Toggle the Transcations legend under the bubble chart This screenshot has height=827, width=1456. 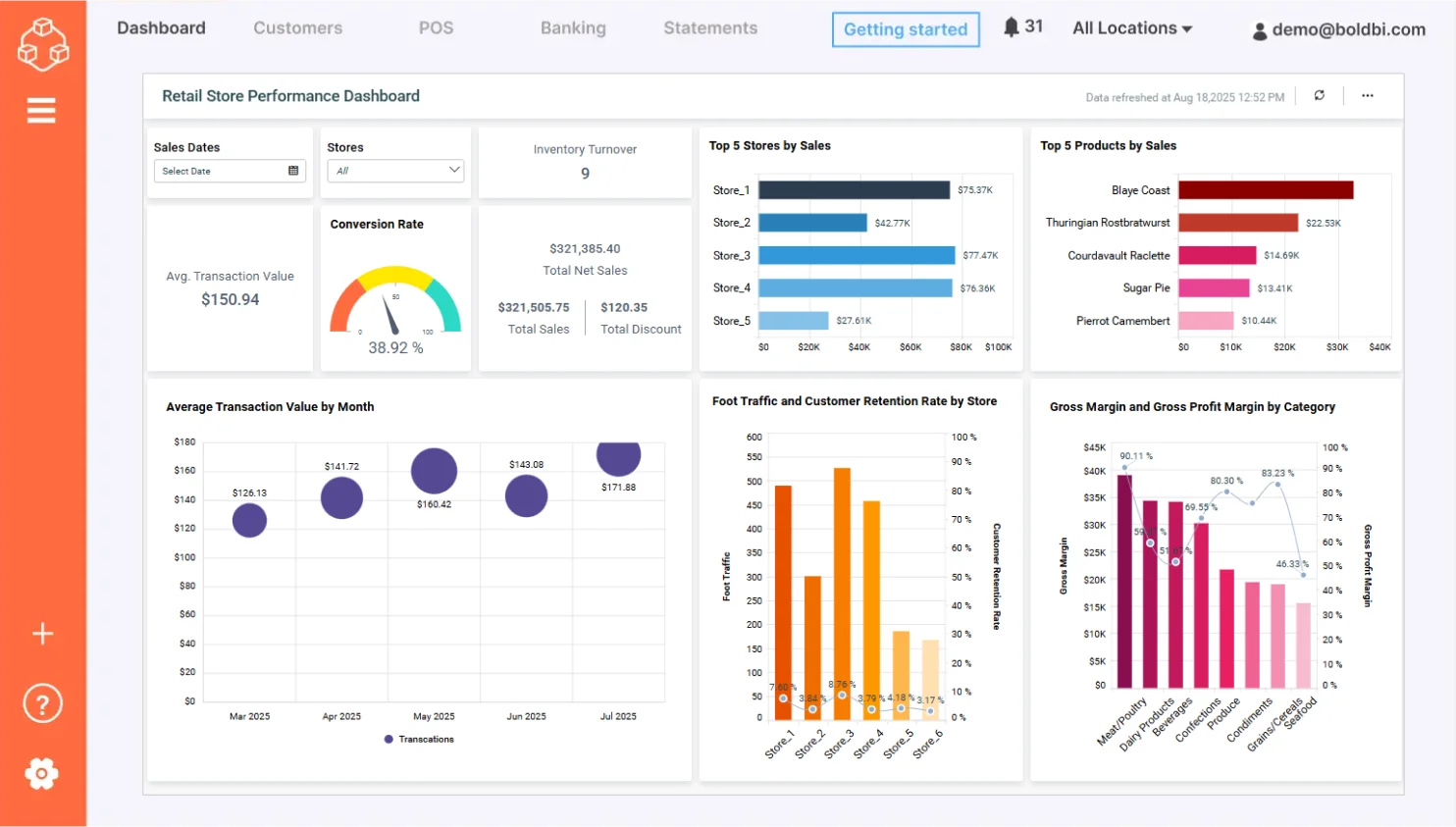coord(420,739)
